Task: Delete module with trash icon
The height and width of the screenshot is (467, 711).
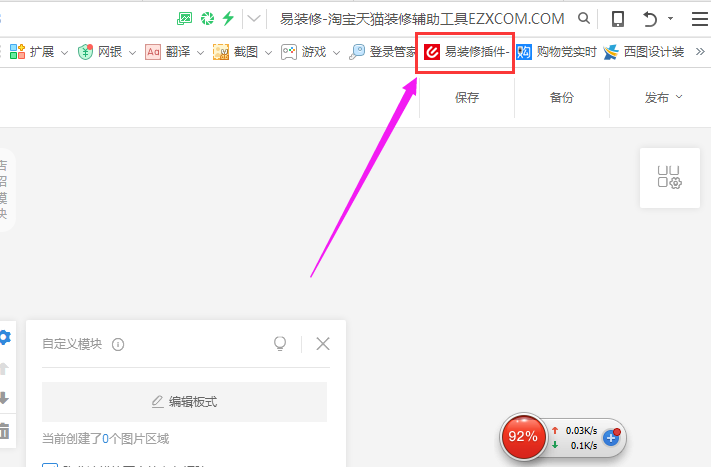Action: tap(5, 431)
